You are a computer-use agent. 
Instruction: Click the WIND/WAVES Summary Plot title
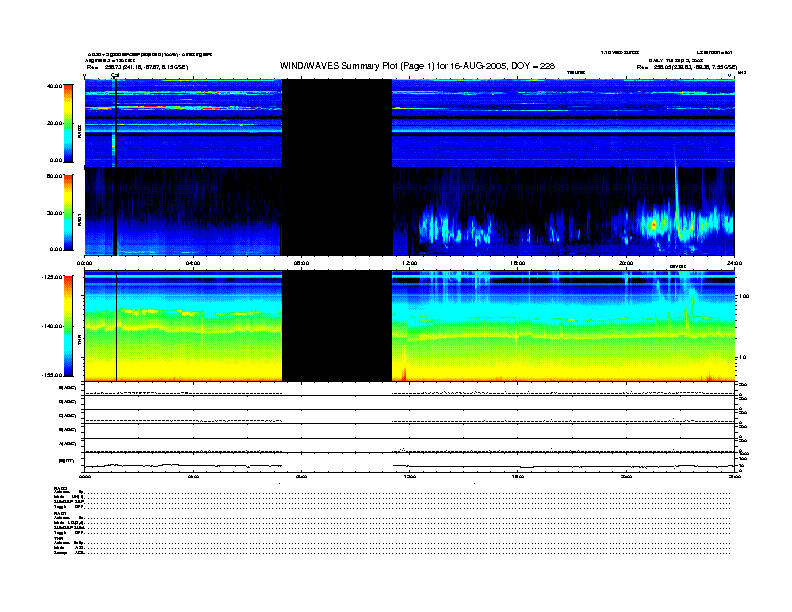click(x=417, y=66)
